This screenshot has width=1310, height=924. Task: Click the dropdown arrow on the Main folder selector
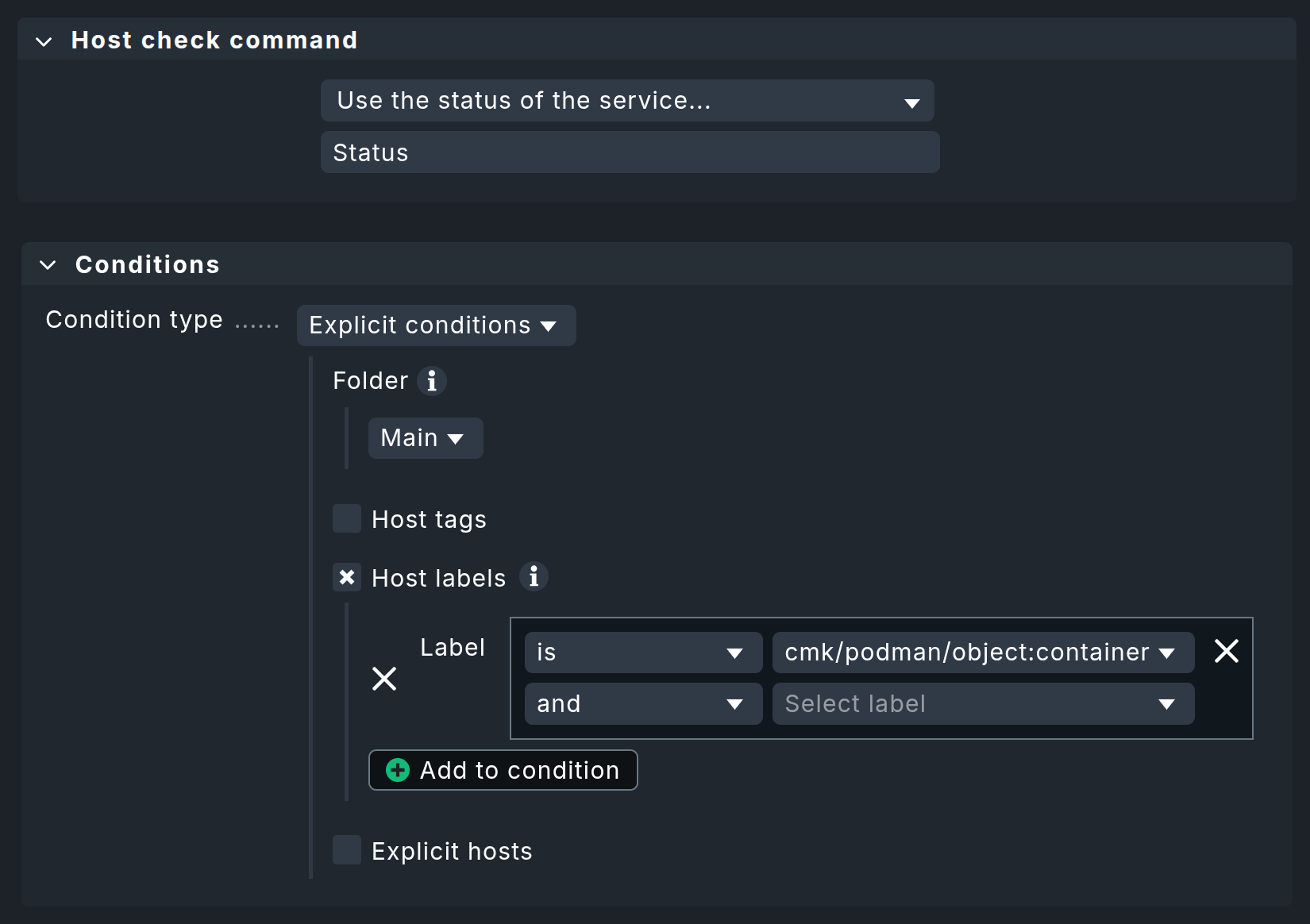456,438
